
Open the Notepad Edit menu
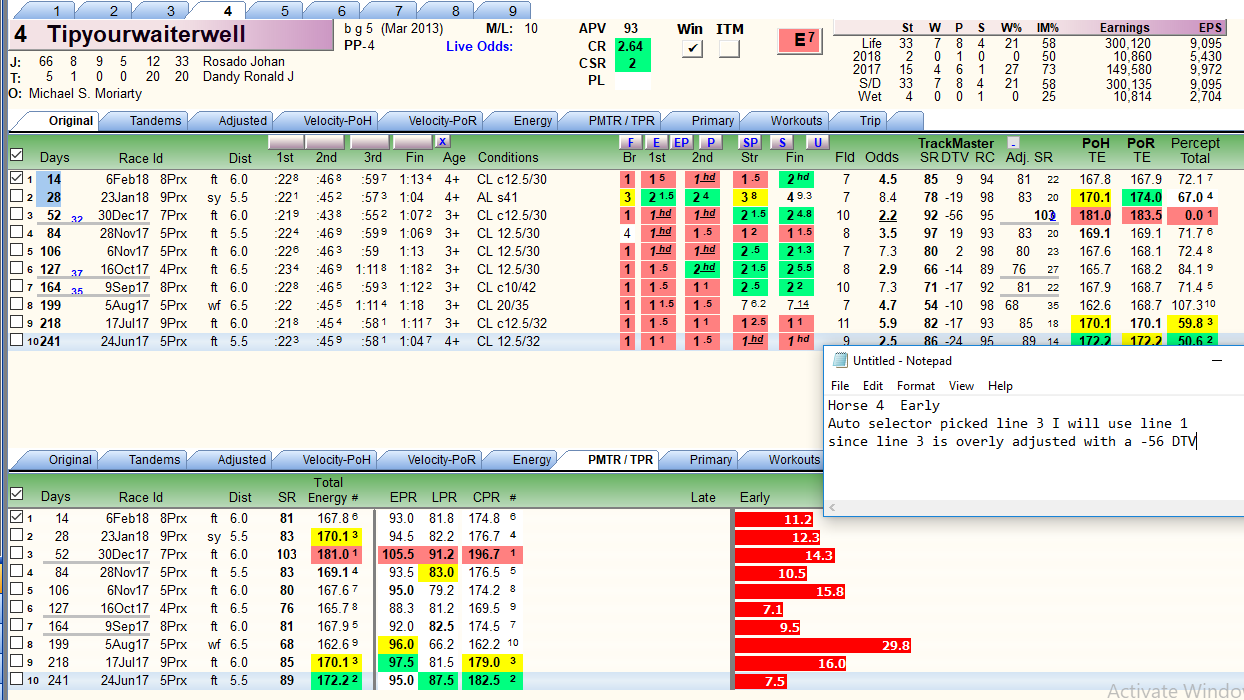pos(873,386)
